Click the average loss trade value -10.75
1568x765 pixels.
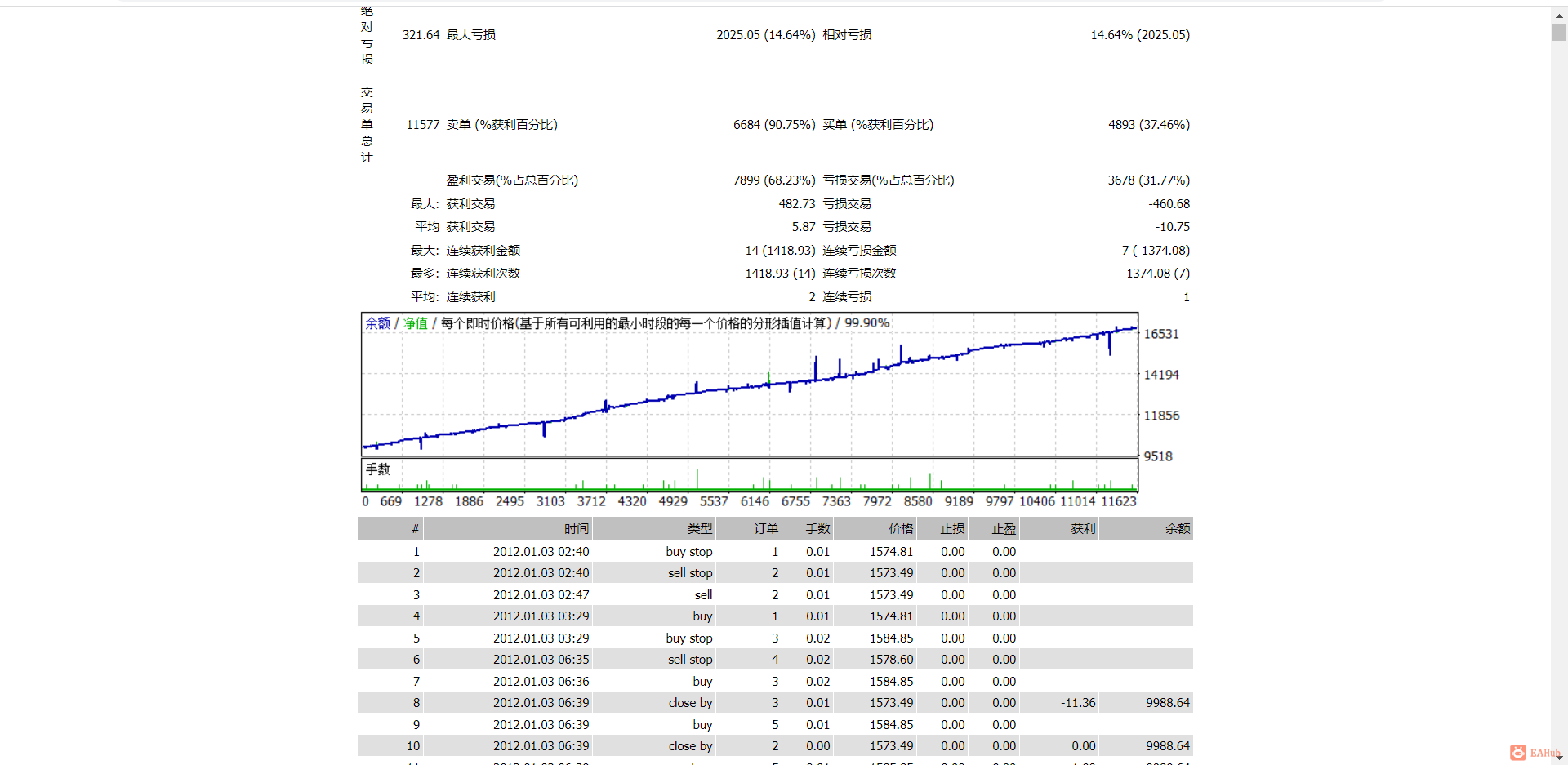pyautogui.click(x=1173, y=227)
